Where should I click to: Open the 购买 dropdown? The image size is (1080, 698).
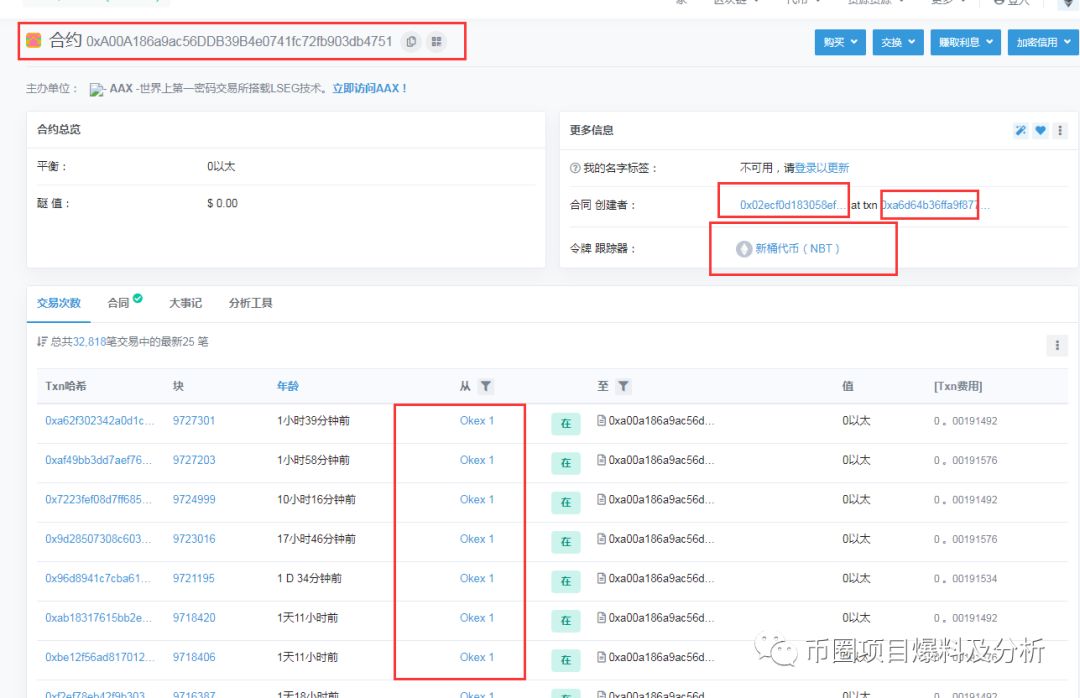(x=840, y=42)
